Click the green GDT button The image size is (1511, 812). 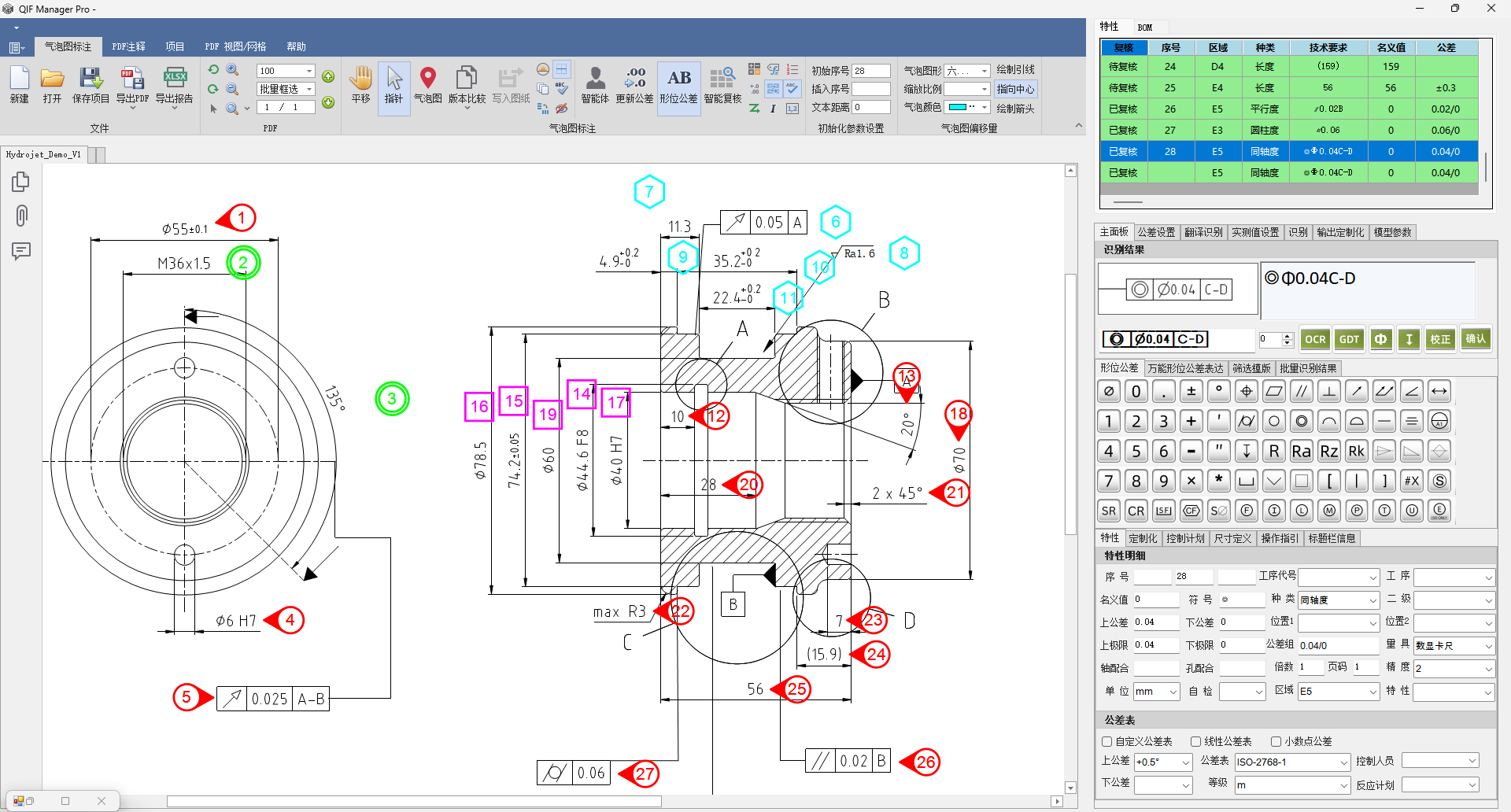pyautogui.click(x=1349, y=339)
